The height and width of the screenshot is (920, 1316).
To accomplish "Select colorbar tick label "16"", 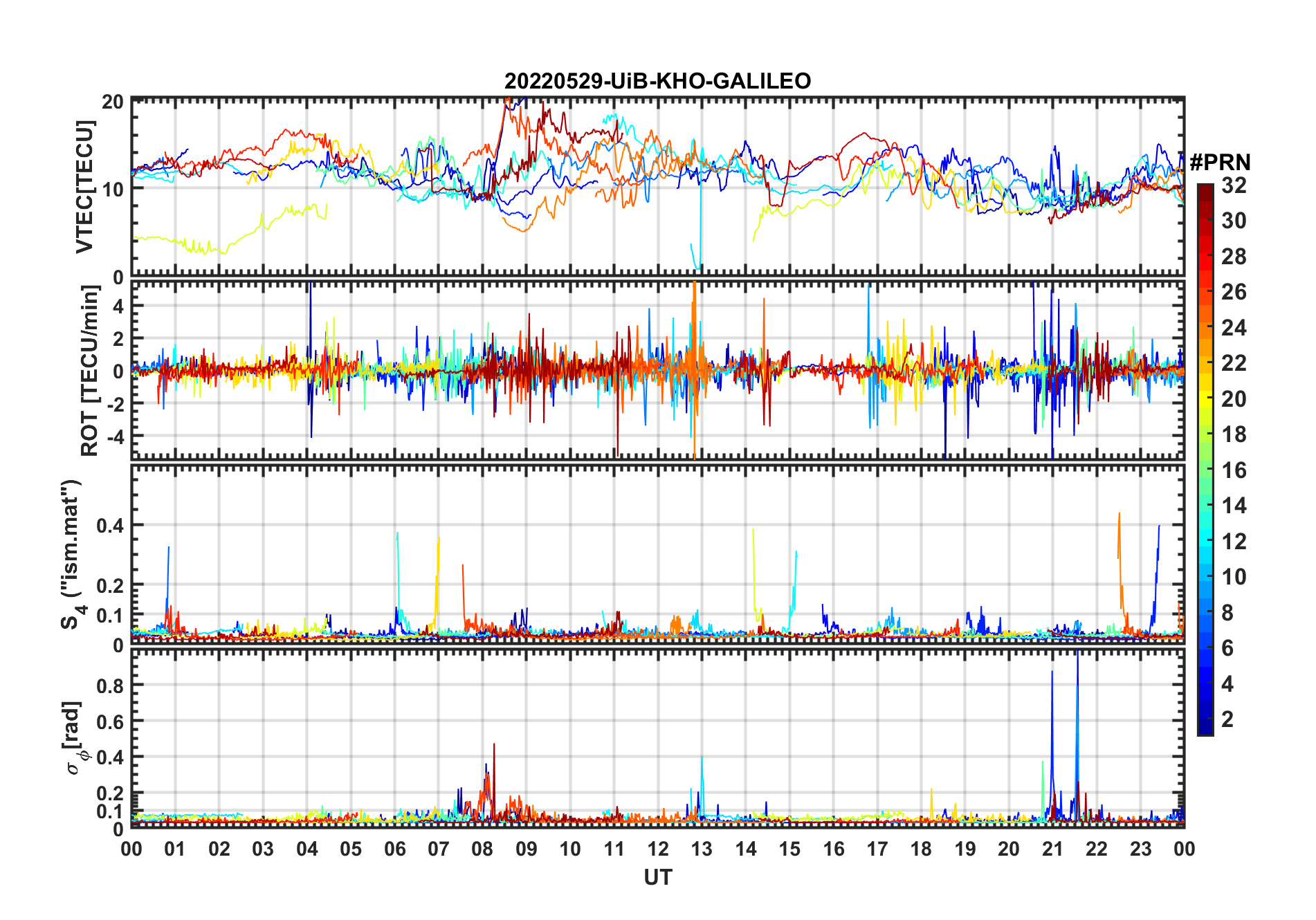I will 1234,470.
